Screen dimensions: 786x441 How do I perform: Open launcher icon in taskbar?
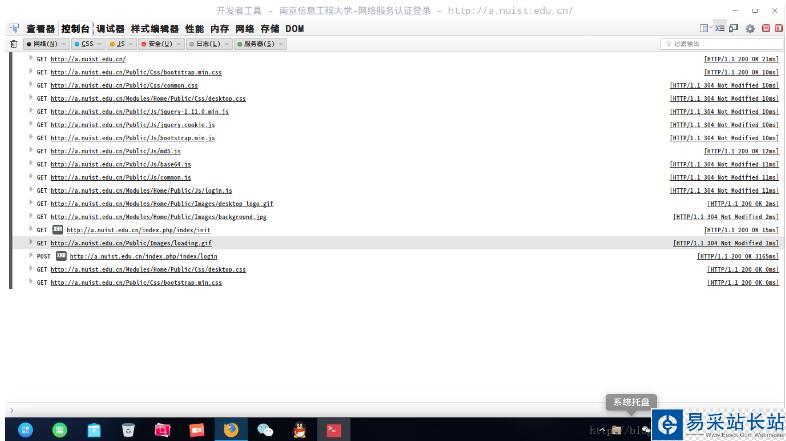pyautogui.click(x=26, y=429)
